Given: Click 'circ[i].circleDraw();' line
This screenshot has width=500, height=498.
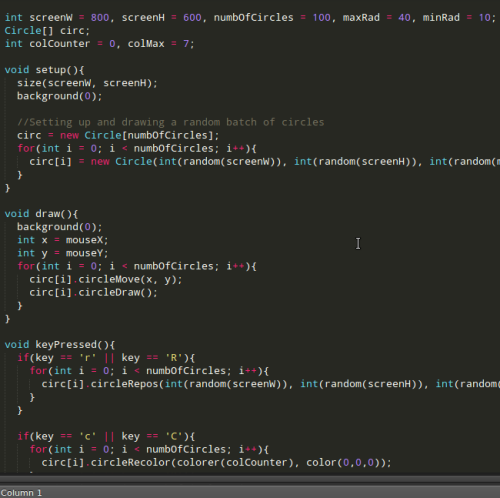Looking at the screenshot, I should click(x=93, y=292).
